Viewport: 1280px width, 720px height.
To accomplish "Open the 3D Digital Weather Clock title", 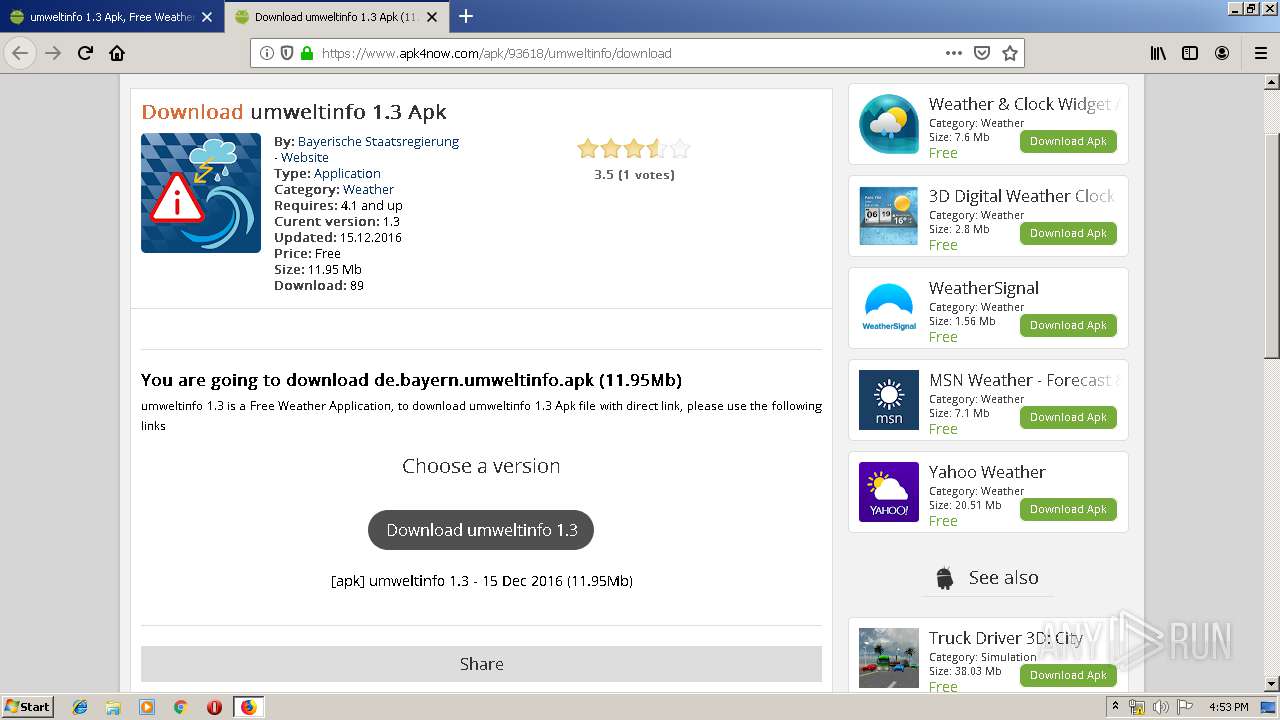I will click(x=1022, y=196).
